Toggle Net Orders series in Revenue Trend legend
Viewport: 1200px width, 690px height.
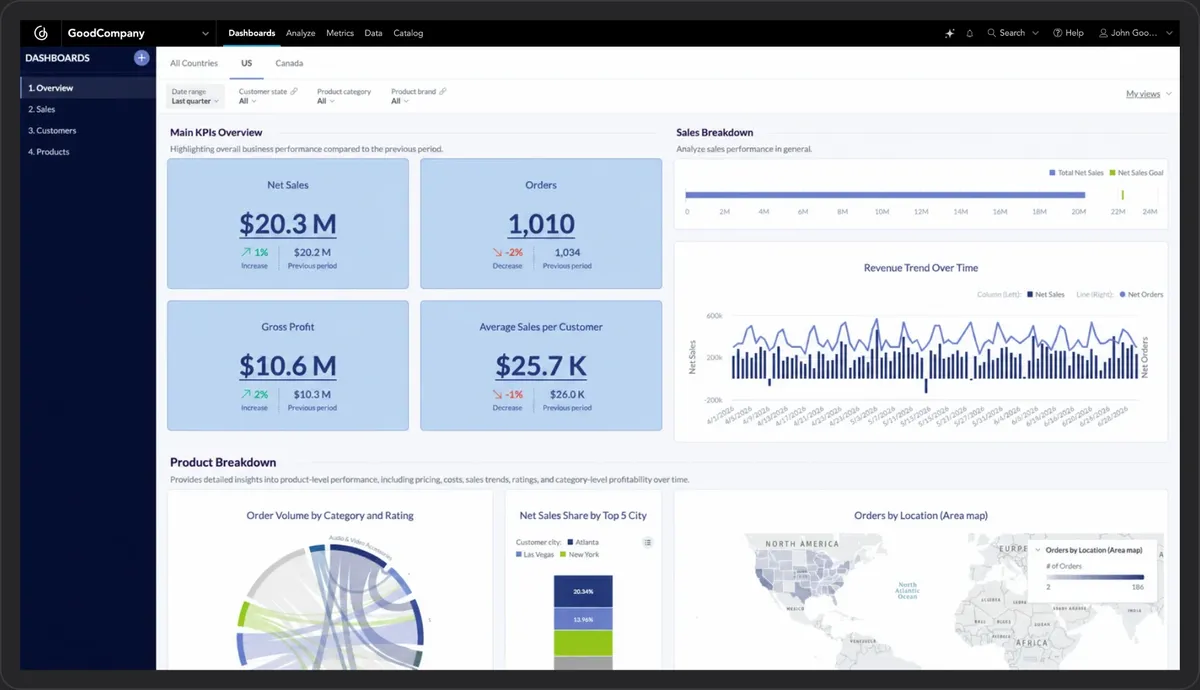pos(1141,295)
